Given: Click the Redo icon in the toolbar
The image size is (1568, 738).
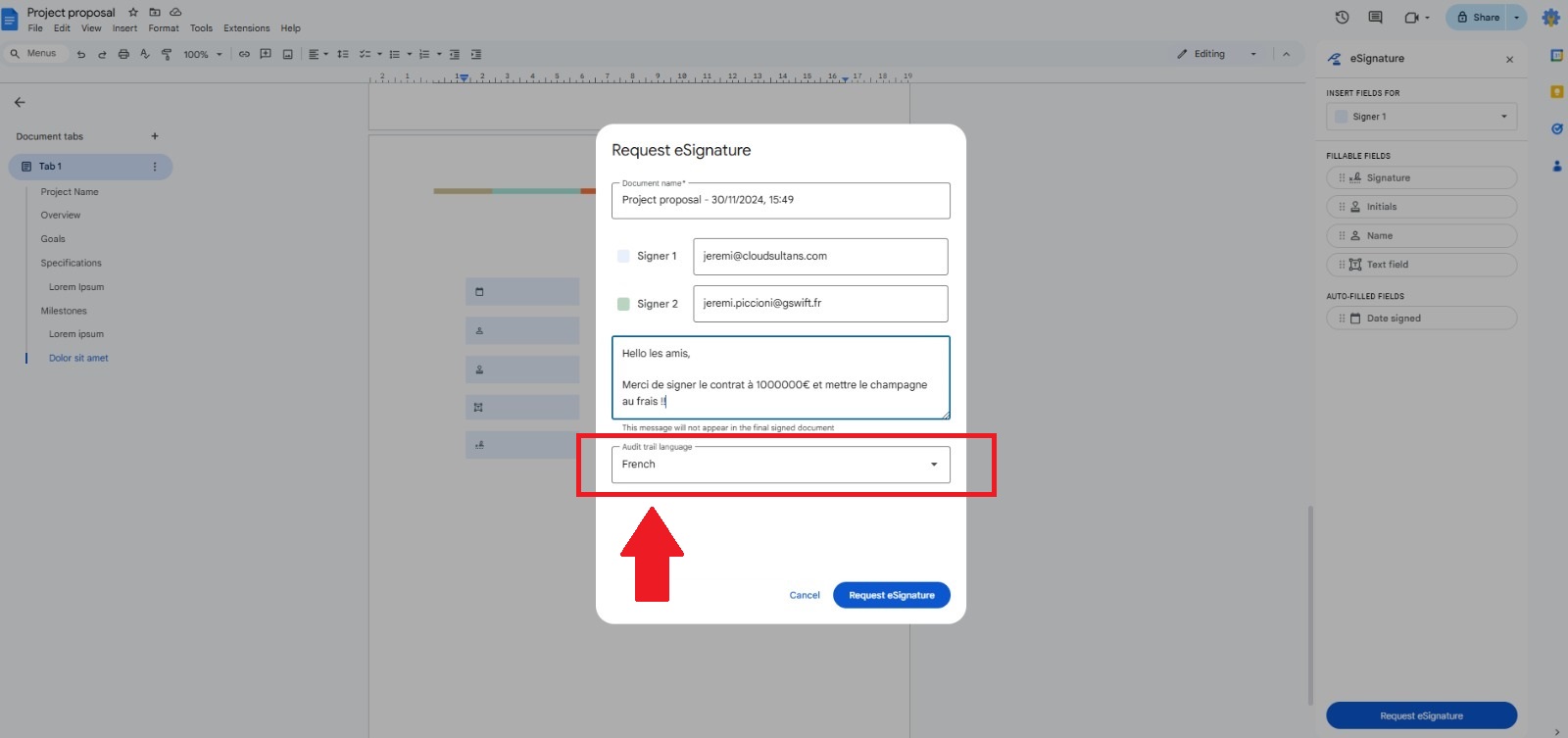Looking at the screenshot, I should tap(102, 55).
